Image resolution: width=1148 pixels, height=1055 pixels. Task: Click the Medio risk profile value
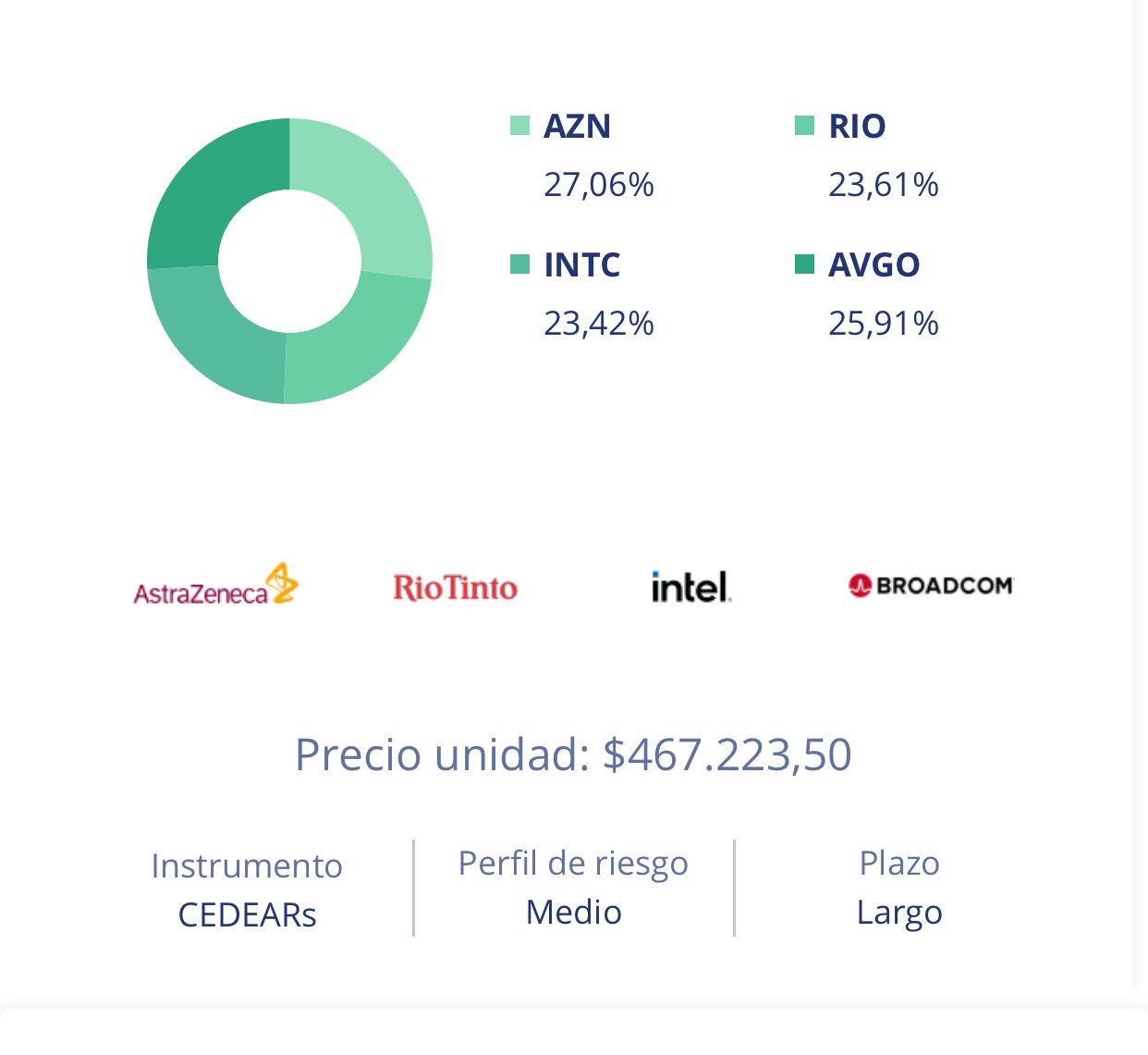coord(573,913)
